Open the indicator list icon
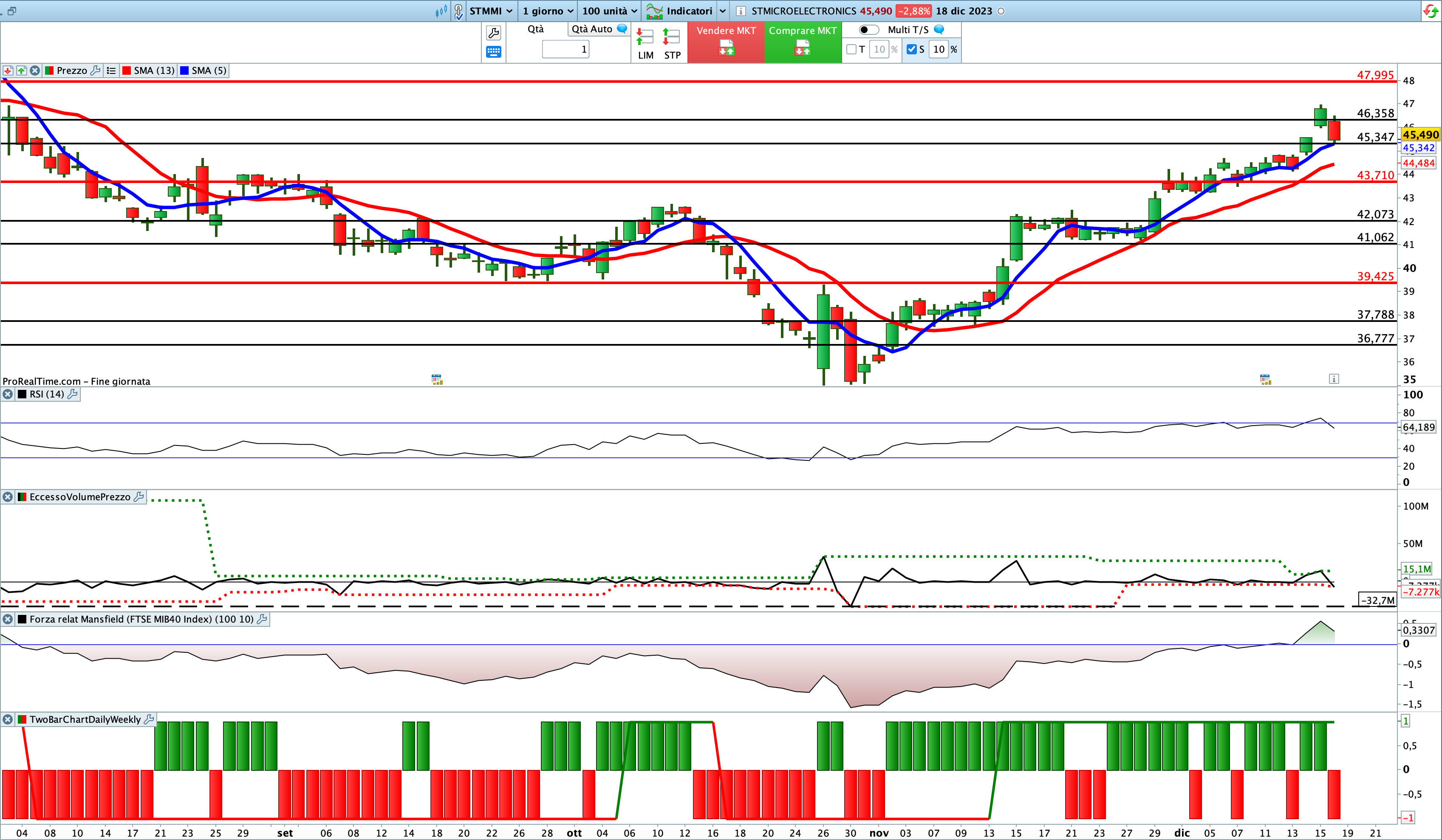The width and height of the screenshot is (1442, 840). coord(111,70)
